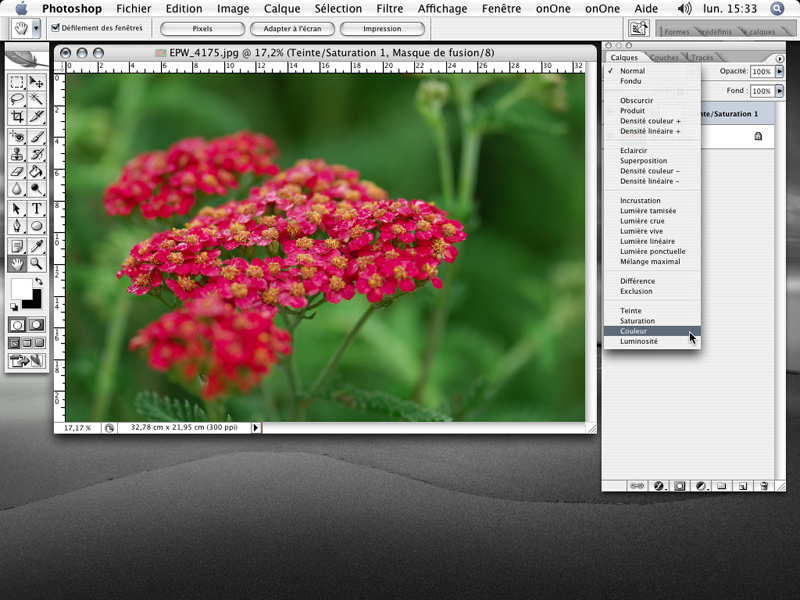Screen dimensions: 800x600
Task: Choose the Red Eye tool
Action: coord(17,137)
